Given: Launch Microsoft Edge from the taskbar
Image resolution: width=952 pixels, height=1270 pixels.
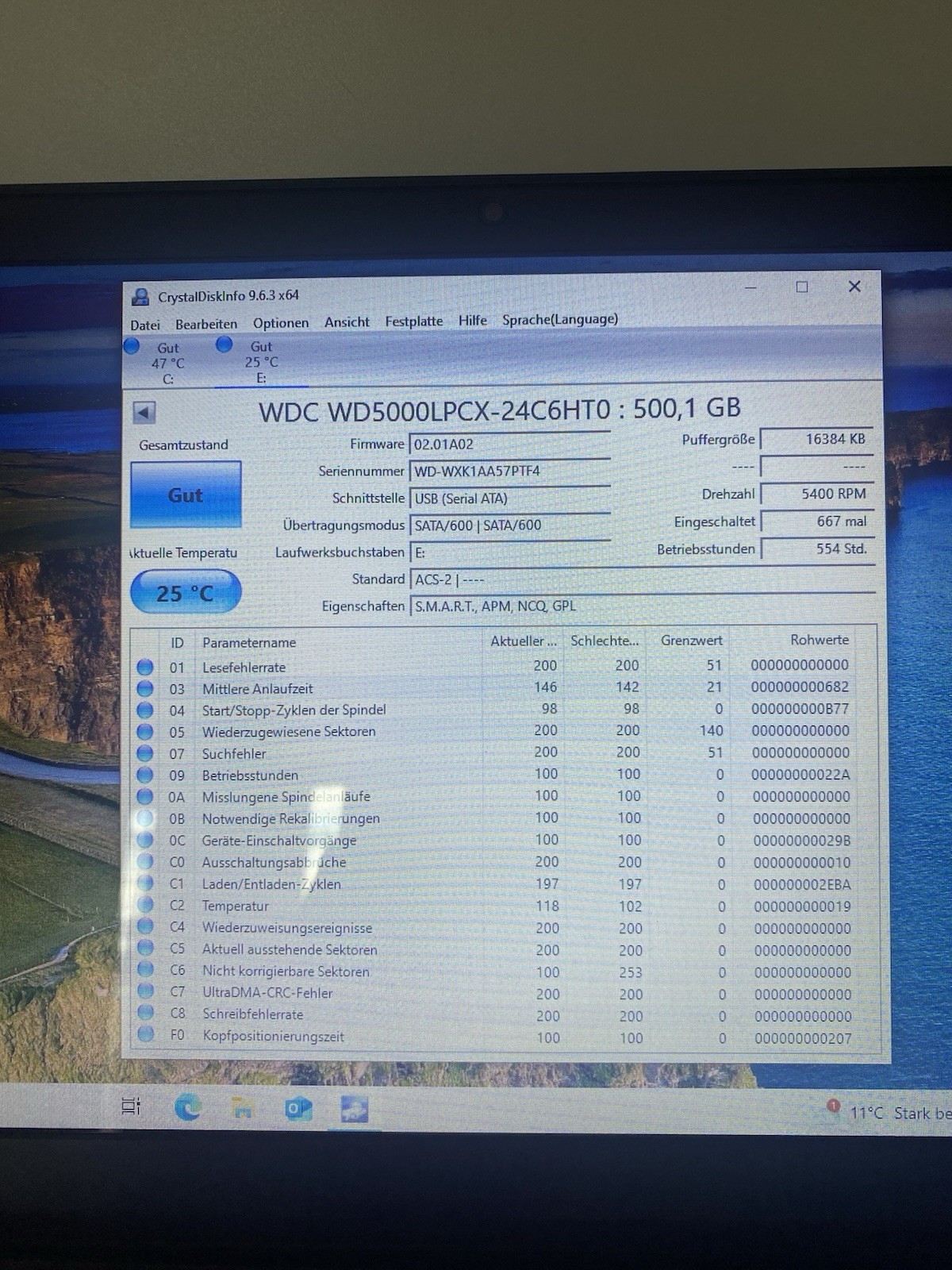Looking at the screenshot, I should [187, 1106].
